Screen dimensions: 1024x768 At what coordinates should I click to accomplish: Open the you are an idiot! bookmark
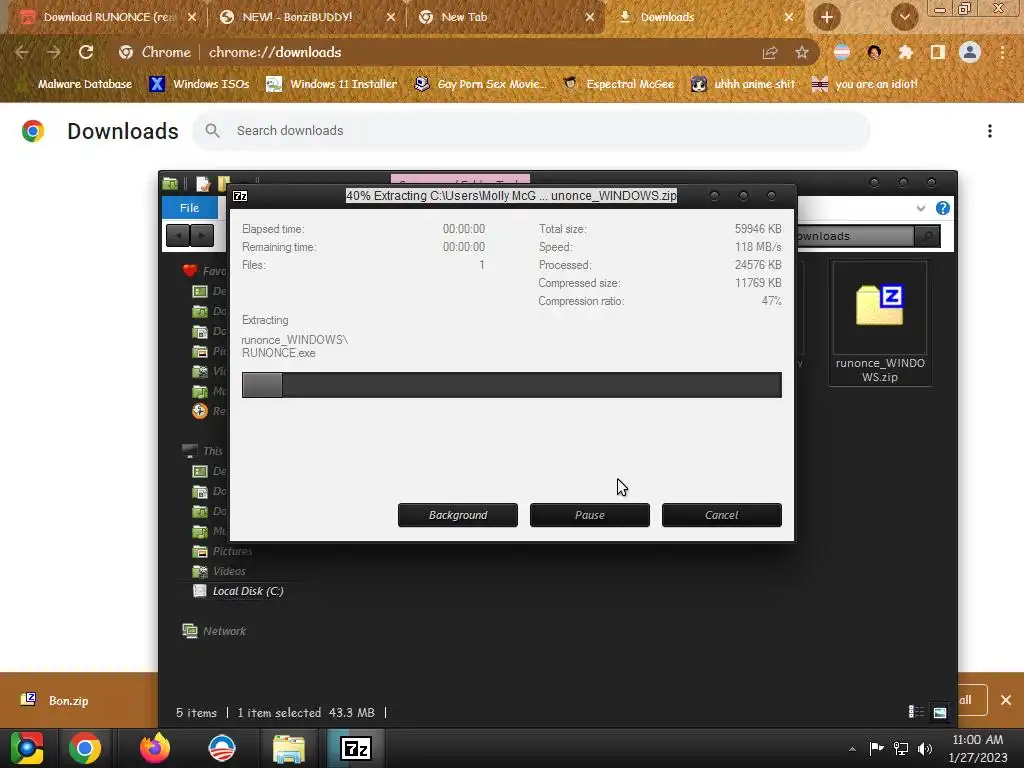[x=864, y=84]
